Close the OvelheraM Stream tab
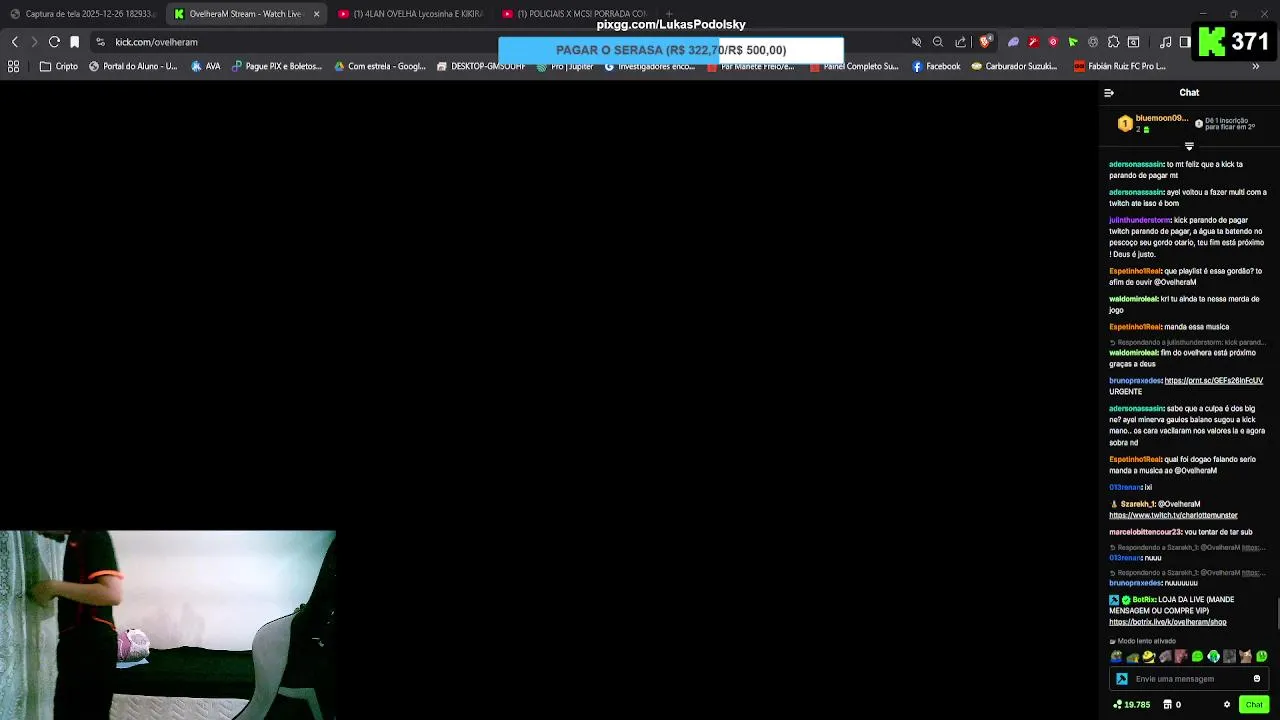Image resolution: width=1280 pixels, height=720 pixels. click(316, 14)
